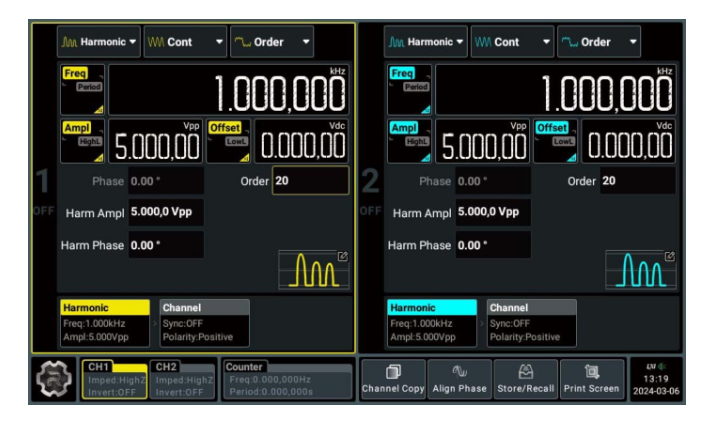
Task: Open channel 1 Harmonic waveform dropdown
Action: (x=99, y=42)
